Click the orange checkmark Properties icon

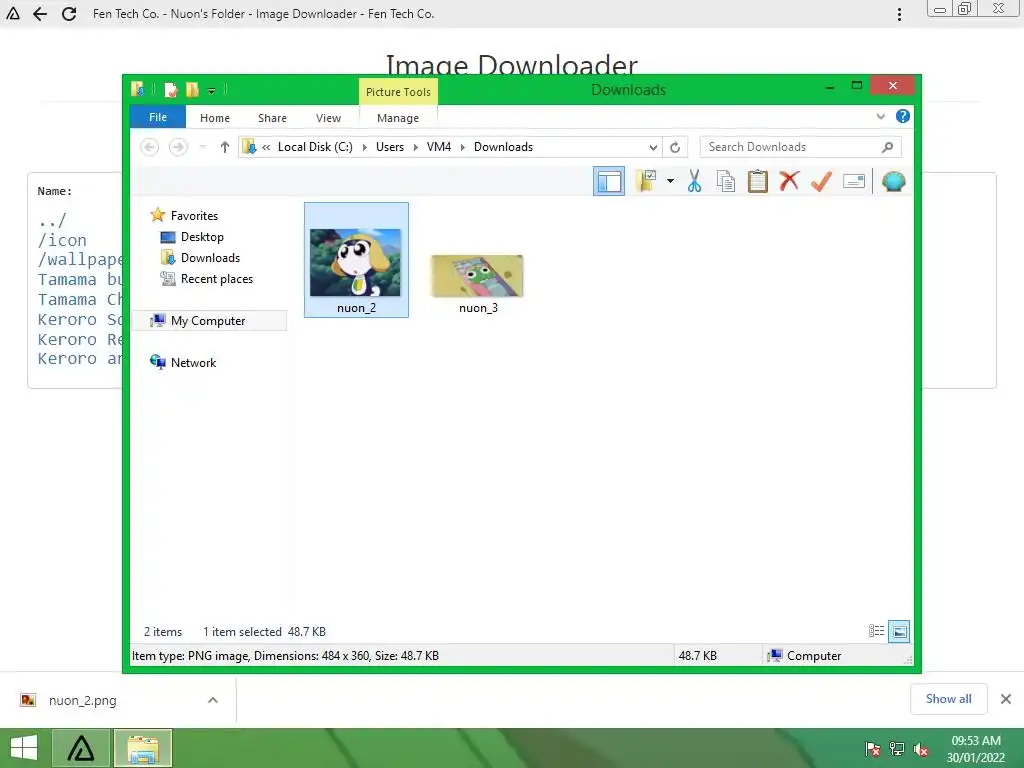821,181
